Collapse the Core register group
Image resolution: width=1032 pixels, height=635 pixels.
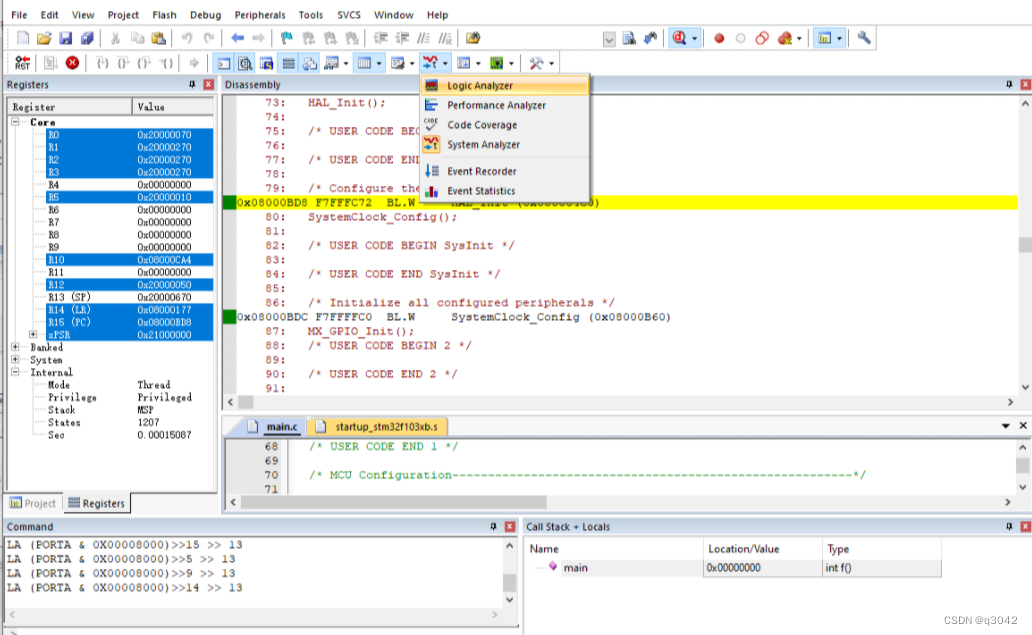tap(14, 122)
